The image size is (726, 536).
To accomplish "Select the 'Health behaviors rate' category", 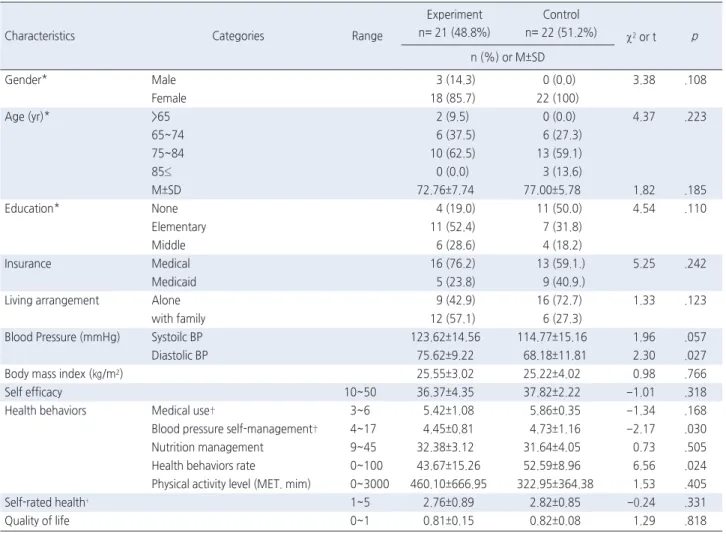I will (x=203, y=466).
